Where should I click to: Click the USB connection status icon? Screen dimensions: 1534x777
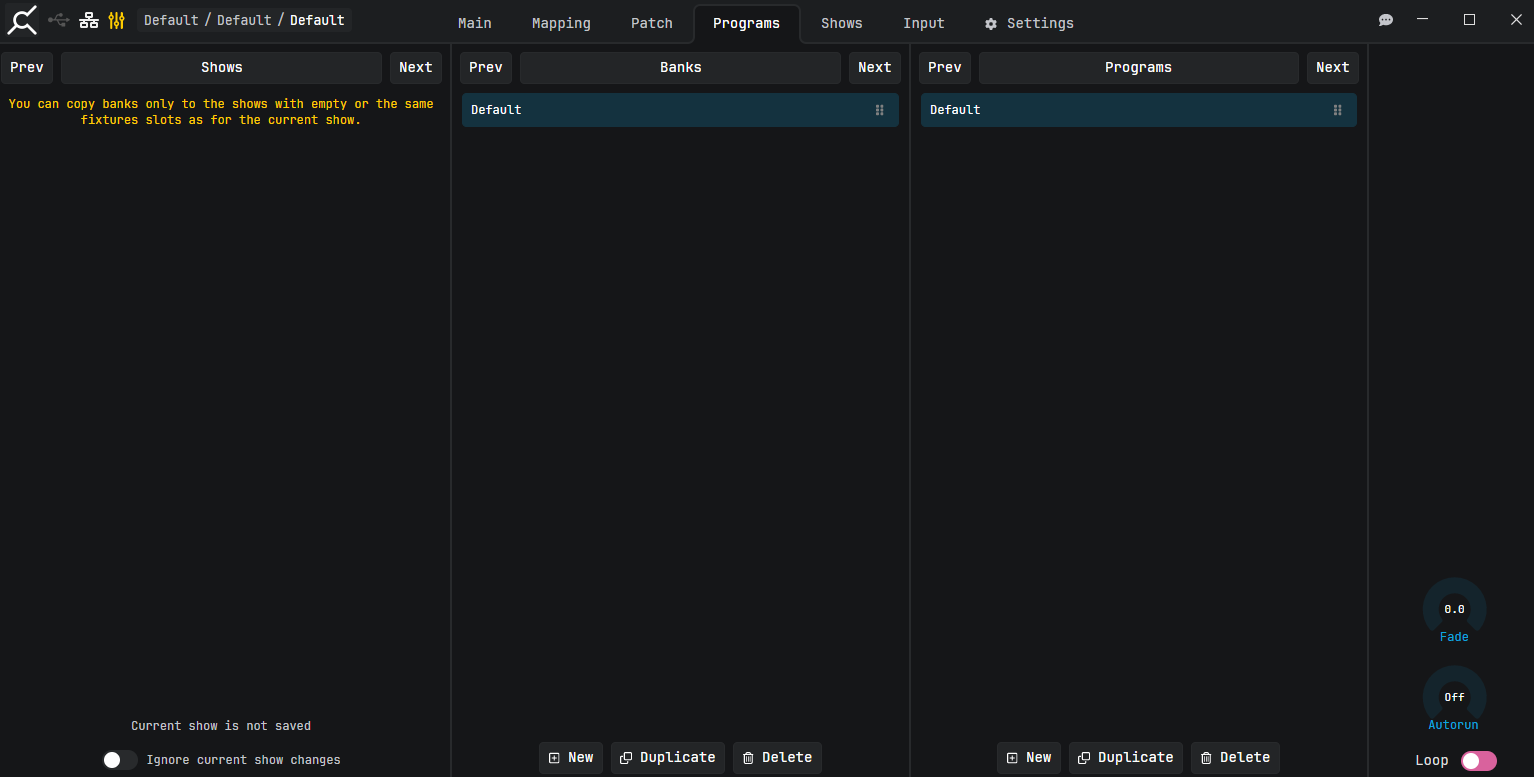[x=59, y=20]
